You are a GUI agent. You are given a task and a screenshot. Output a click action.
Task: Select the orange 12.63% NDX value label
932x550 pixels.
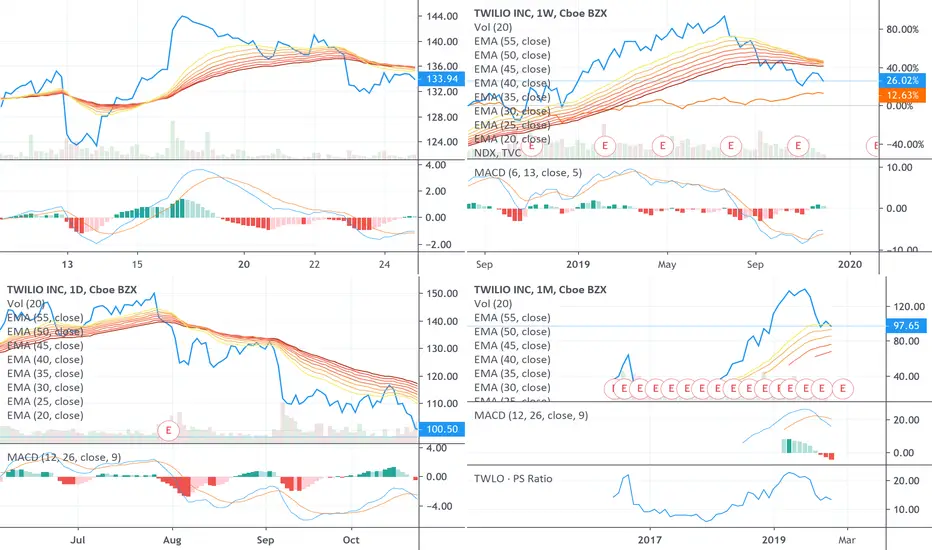pyautogui.click(x=902, y=95)
